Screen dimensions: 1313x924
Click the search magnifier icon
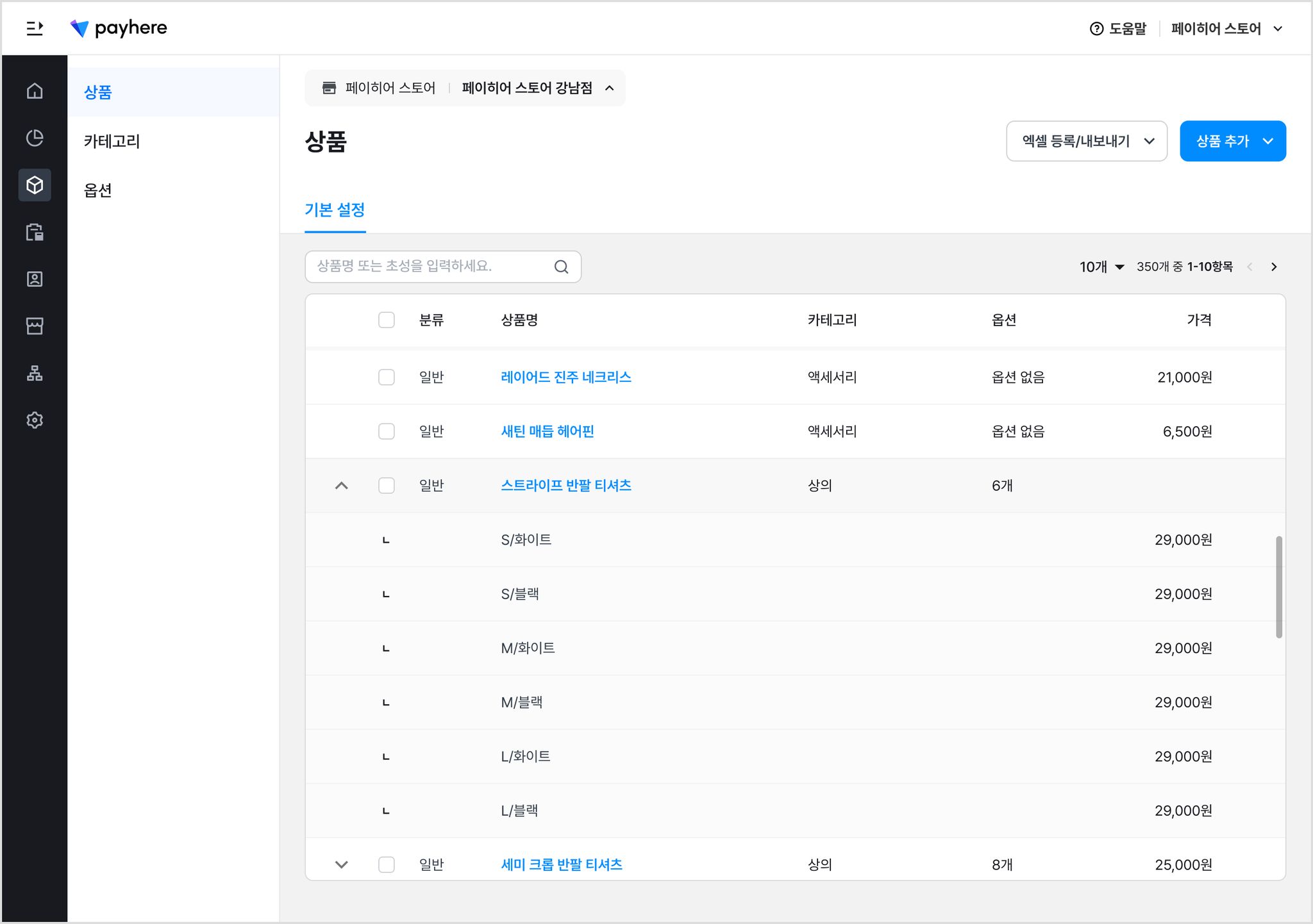(561, 267)
